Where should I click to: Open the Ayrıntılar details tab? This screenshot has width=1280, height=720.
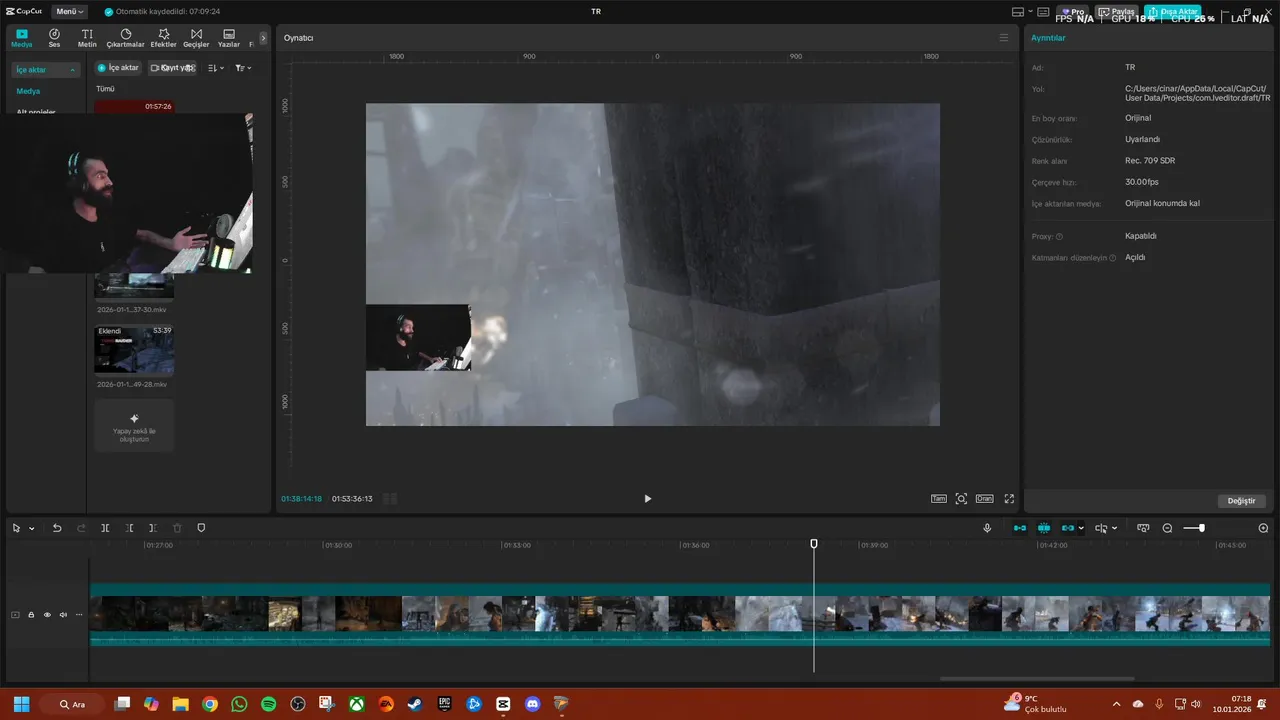(1048, 38)
